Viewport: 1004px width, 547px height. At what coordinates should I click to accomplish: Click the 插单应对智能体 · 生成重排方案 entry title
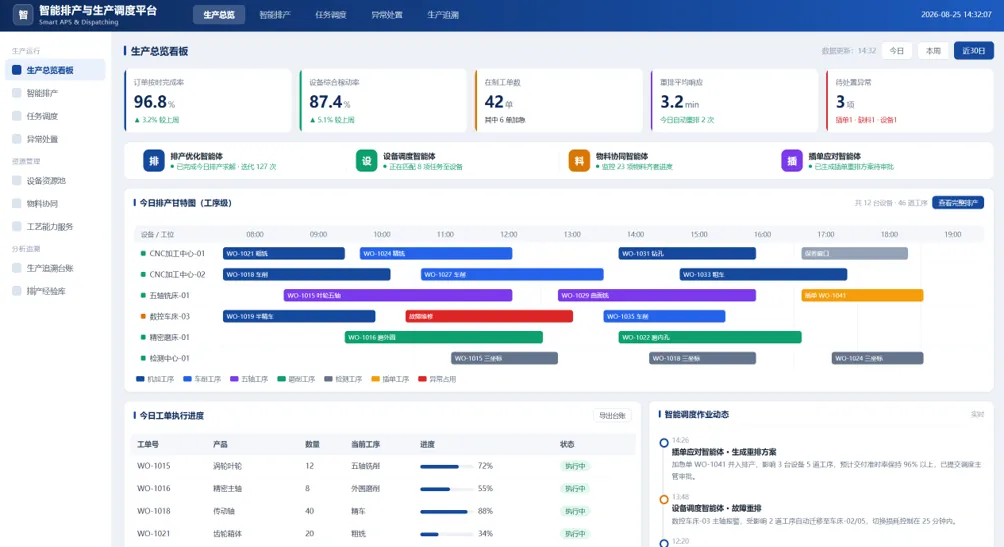(724, 452)
